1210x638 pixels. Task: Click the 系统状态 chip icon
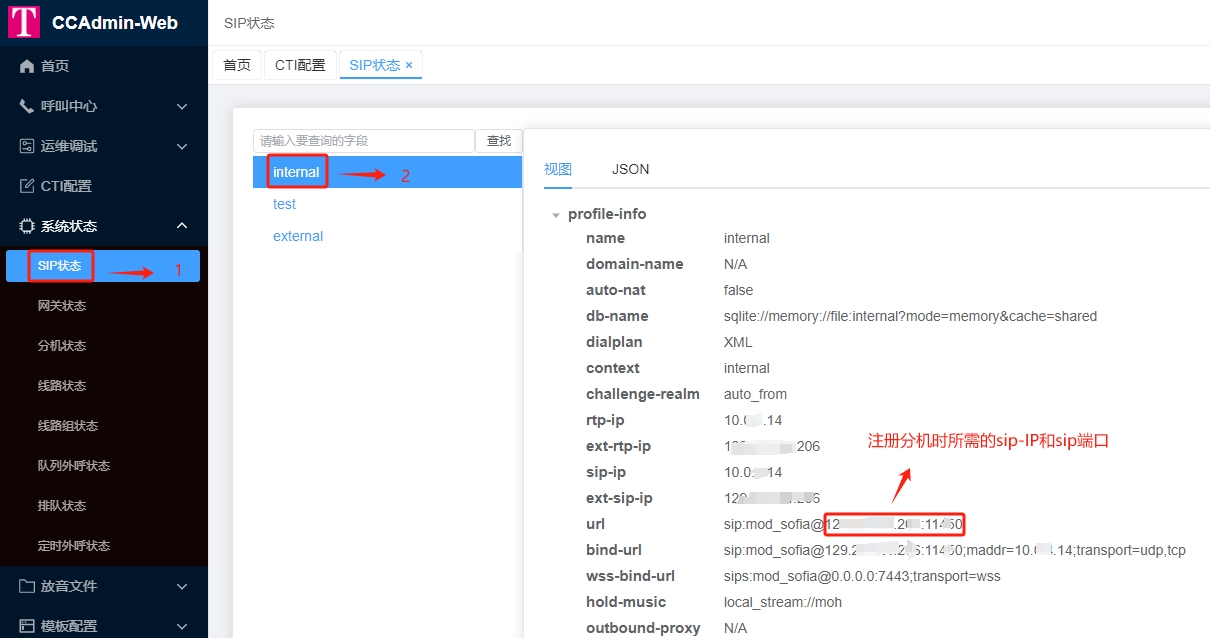(x=27, y=226)
